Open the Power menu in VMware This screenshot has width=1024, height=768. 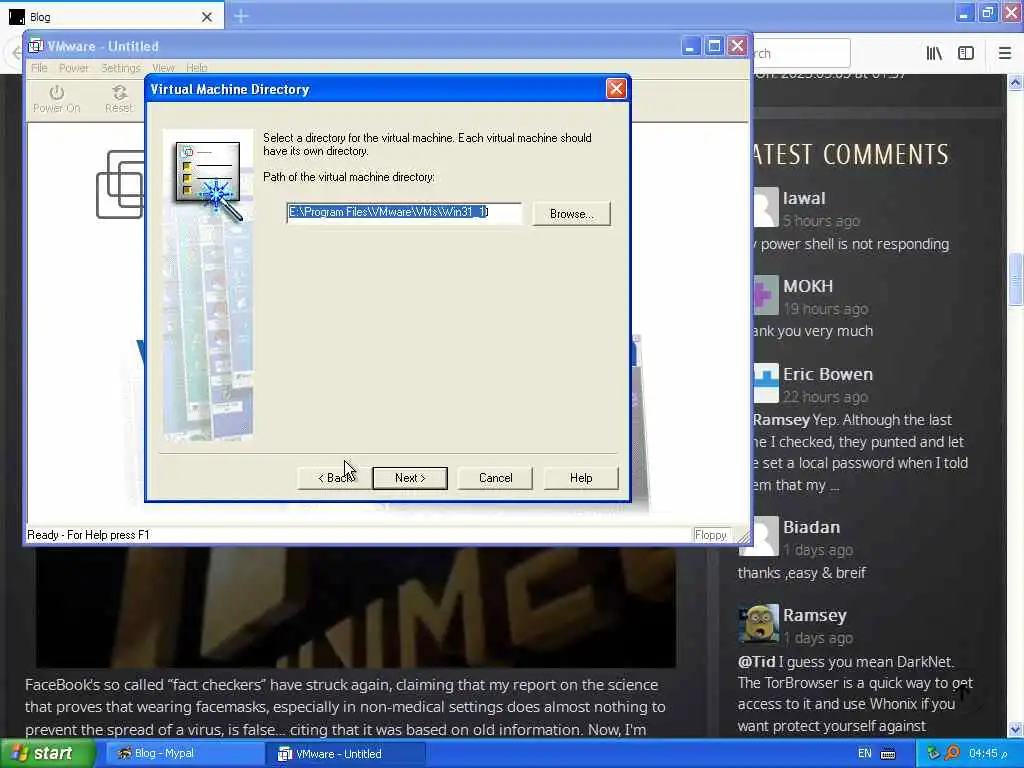[73, 68]
